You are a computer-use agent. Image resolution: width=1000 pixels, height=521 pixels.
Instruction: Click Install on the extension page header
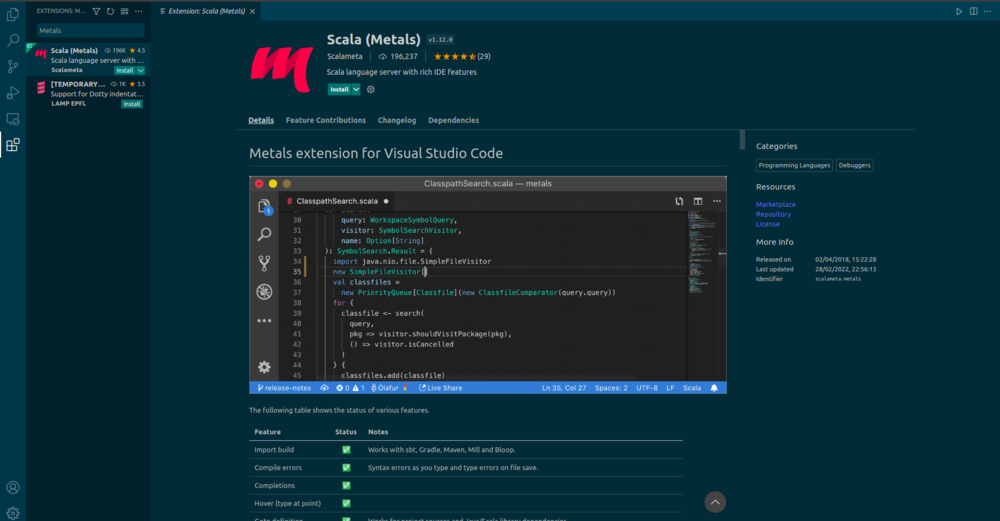(339, 90)
